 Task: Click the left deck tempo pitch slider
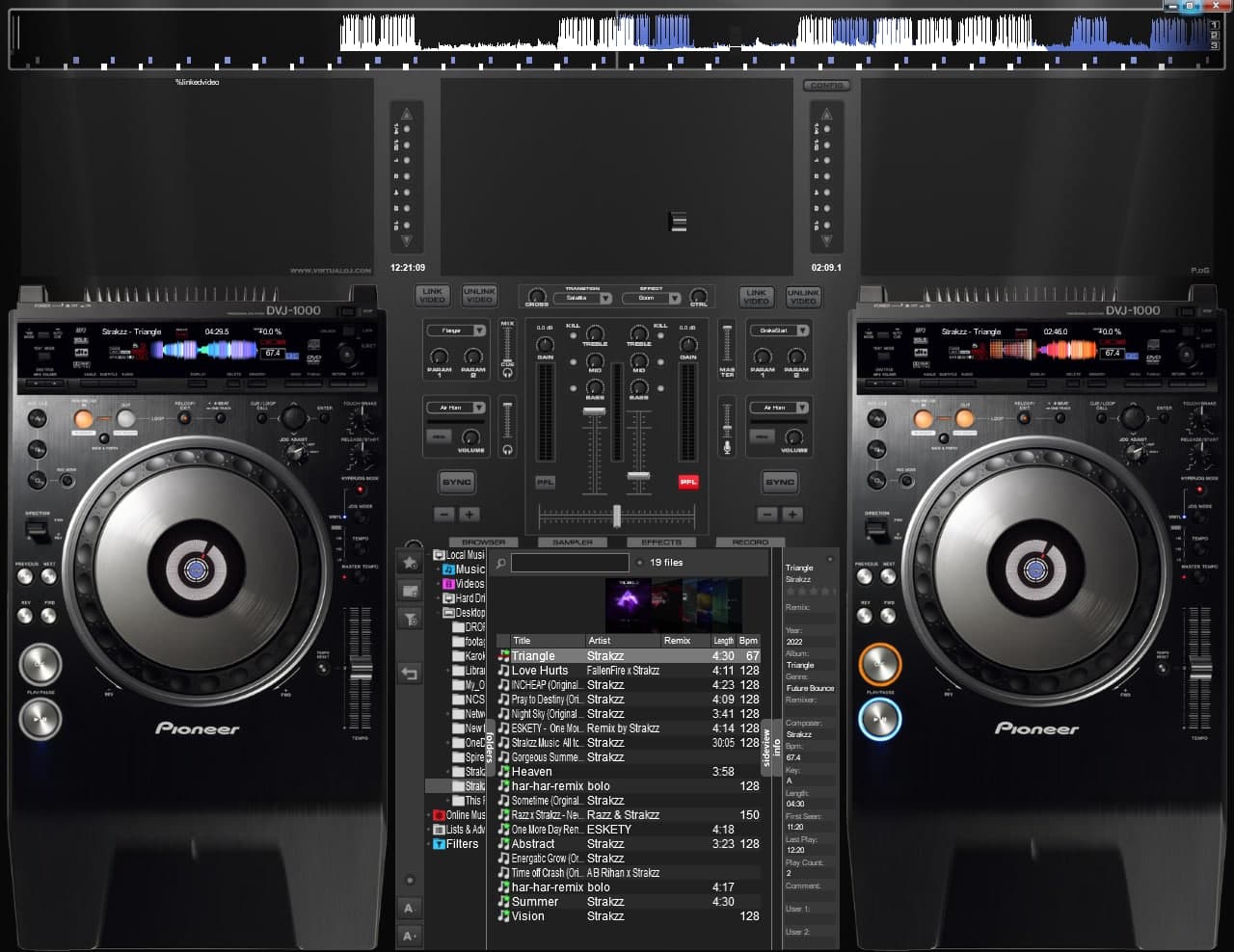(361, 667)
